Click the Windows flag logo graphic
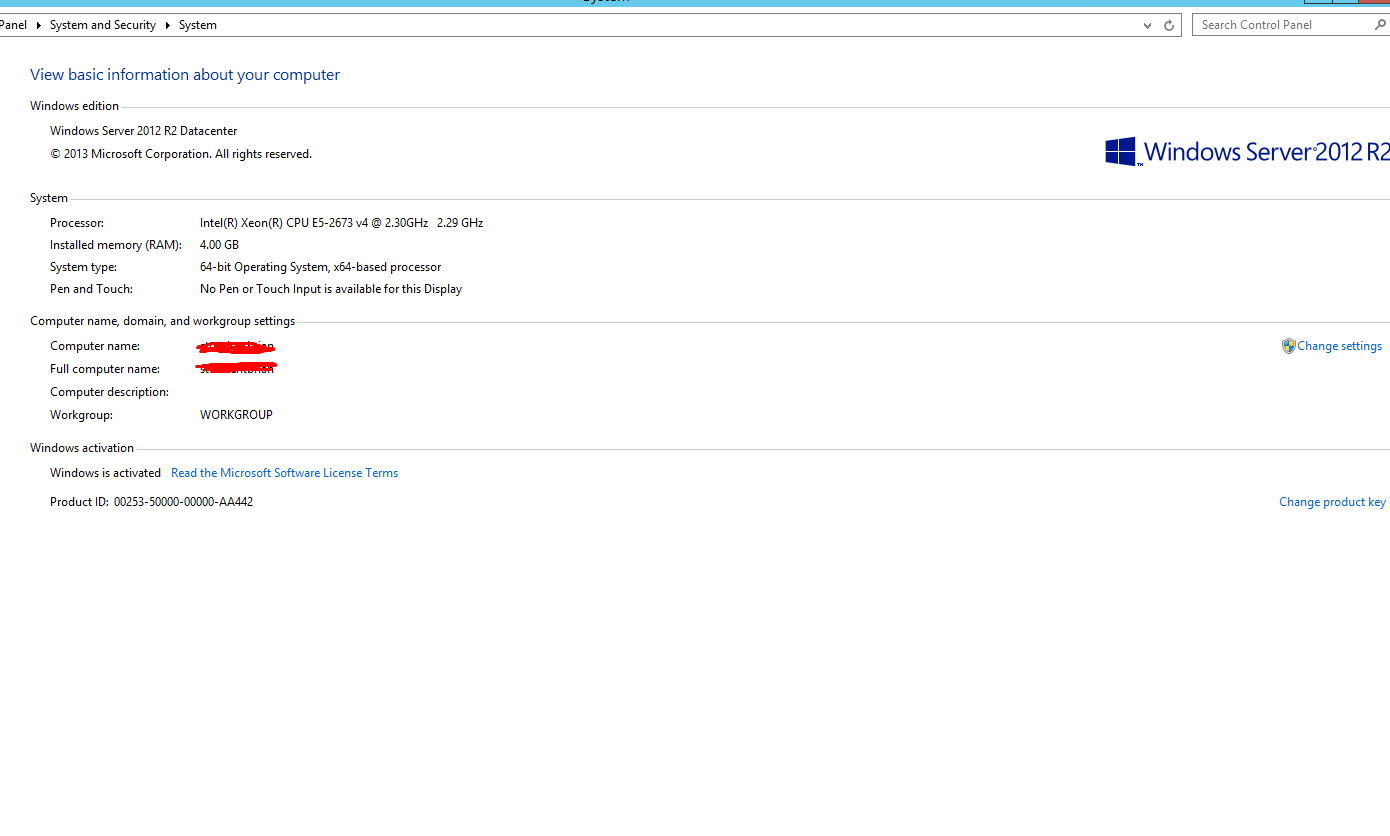 [x=1120, y=152]
